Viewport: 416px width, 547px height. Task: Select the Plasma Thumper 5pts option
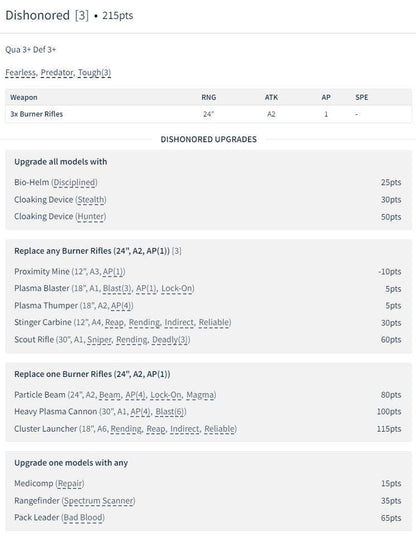[x=208, y=306]
